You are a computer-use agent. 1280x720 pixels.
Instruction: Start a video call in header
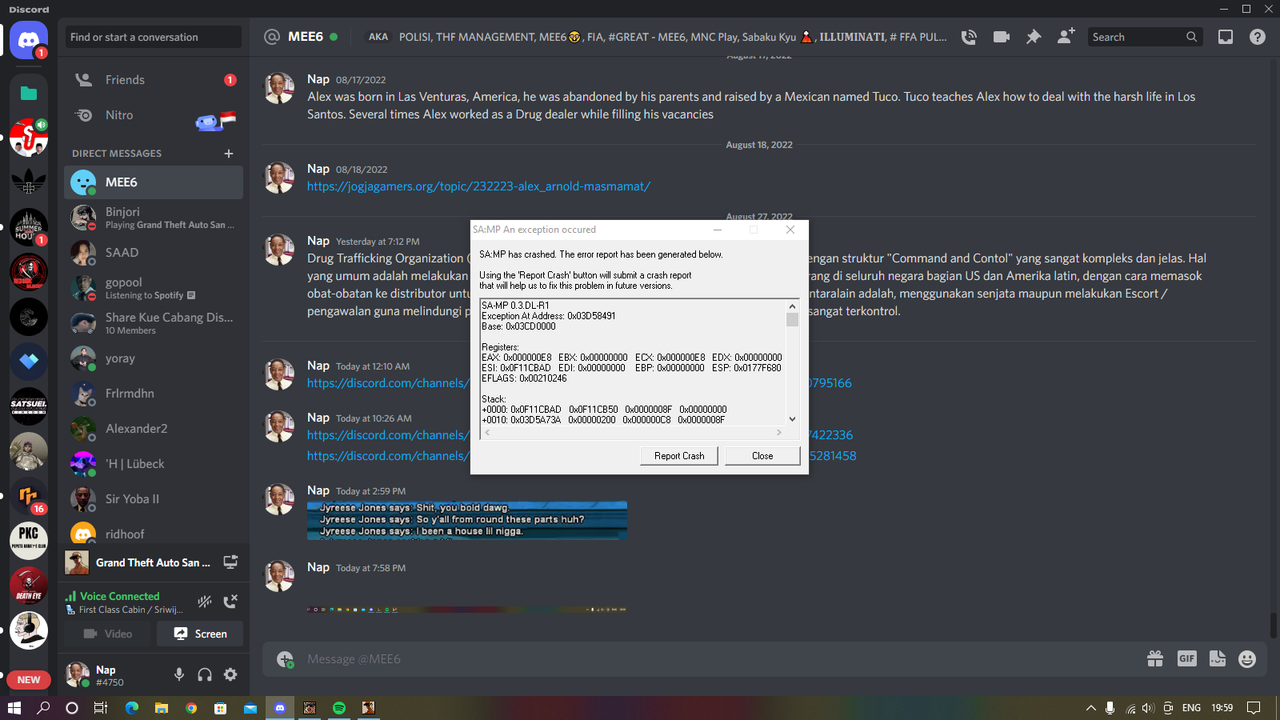pyautogui.click(x=1001, y=37)
